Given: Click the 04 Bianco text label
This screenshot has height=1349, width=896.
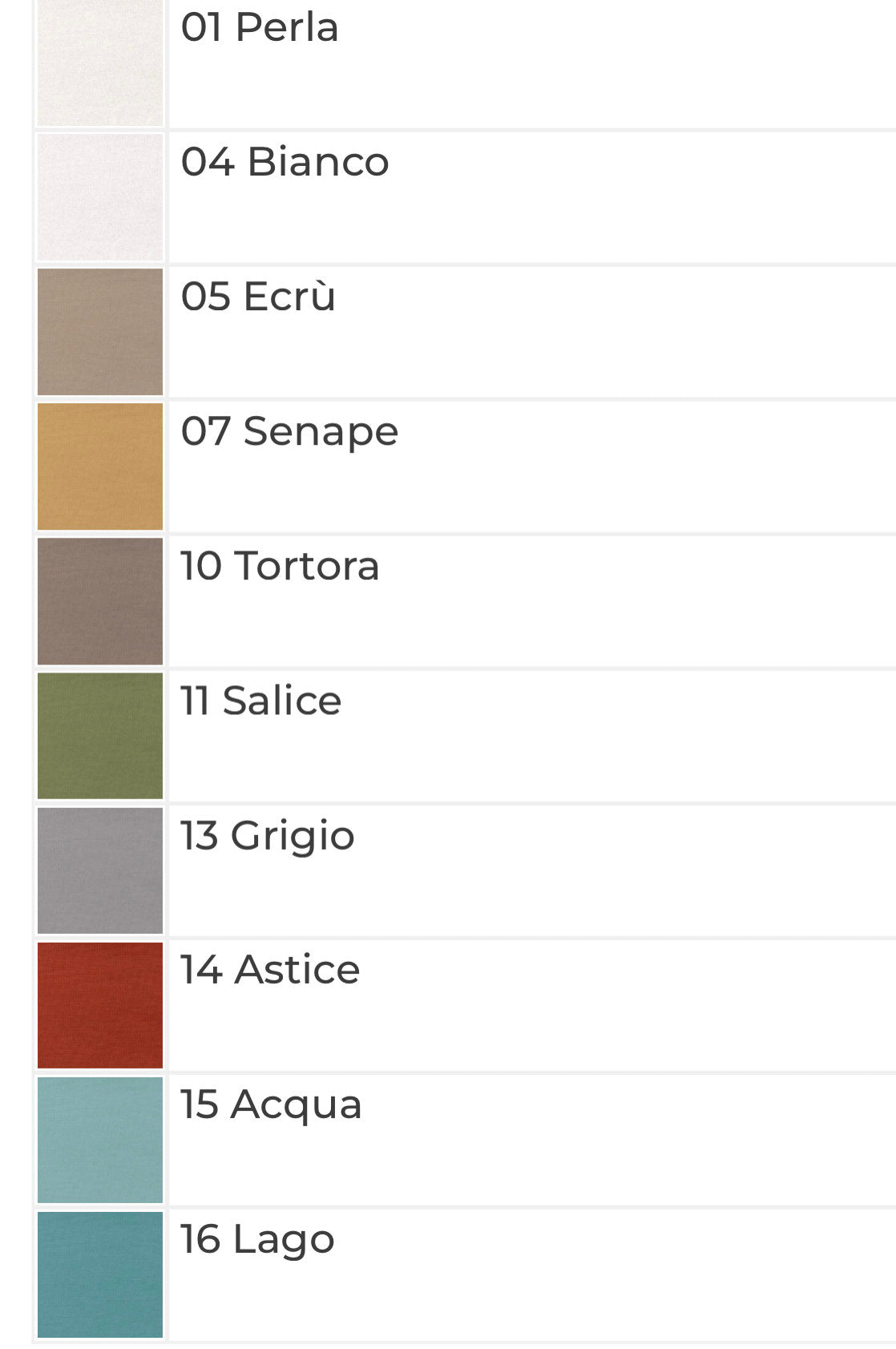Looking at the screenshot, I should pos(285,162).
